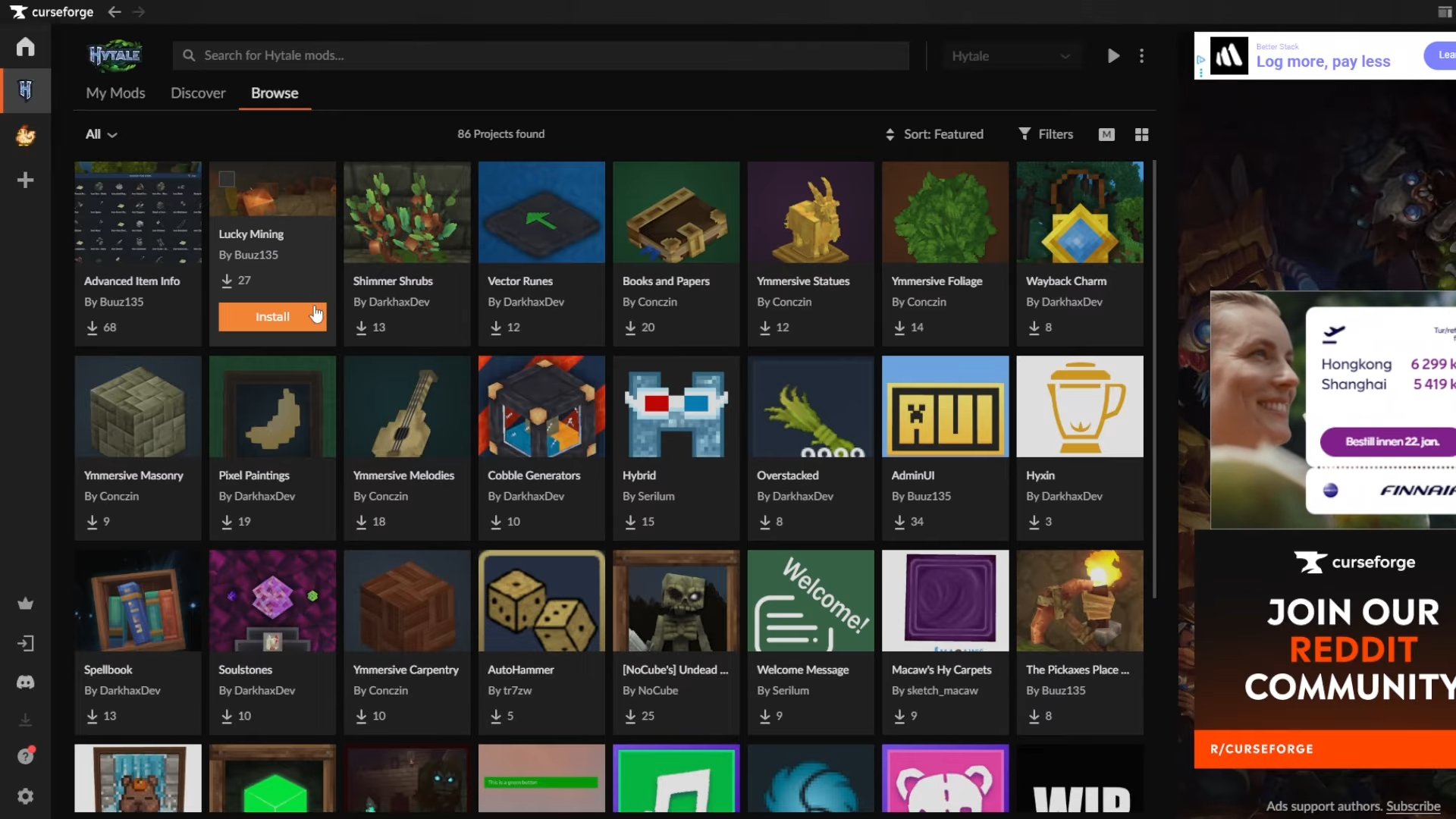This screenshot has width=1456, height=819.
Task: Toggle the M compact view button
Action: (x=1106, y=134)
